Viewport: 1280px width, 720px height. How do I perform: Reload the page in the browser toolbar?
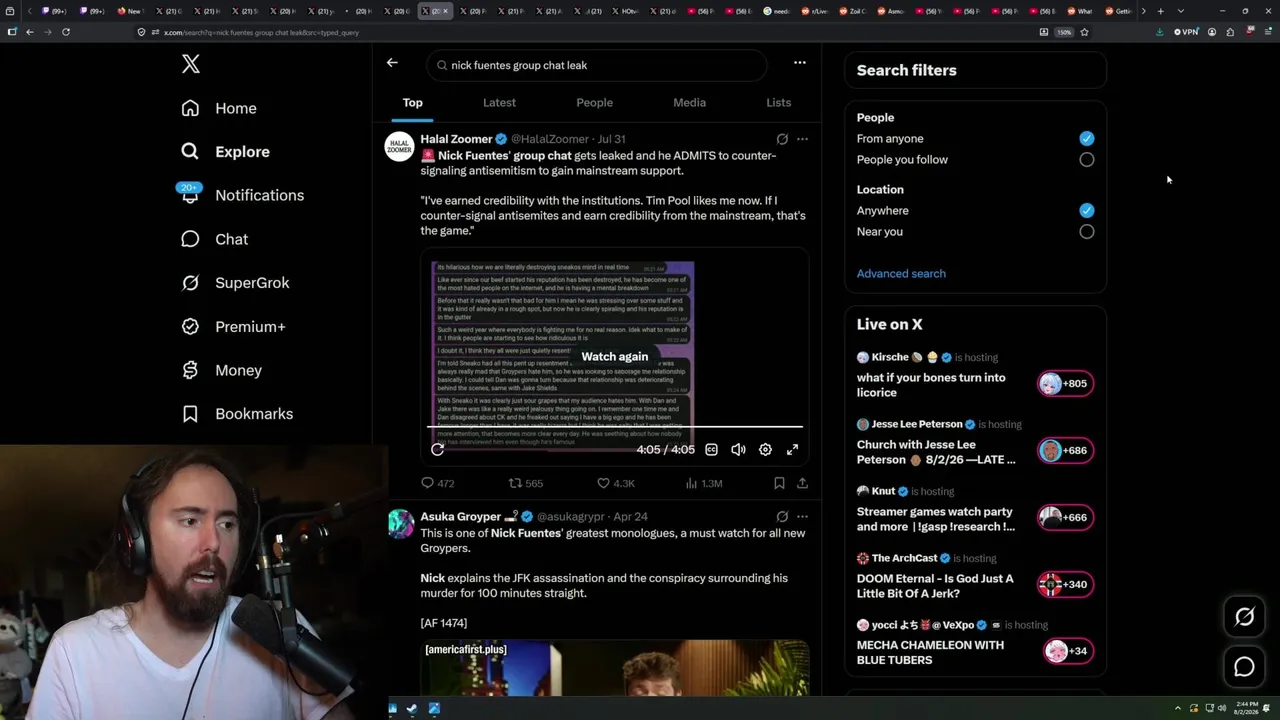point(66,32)
